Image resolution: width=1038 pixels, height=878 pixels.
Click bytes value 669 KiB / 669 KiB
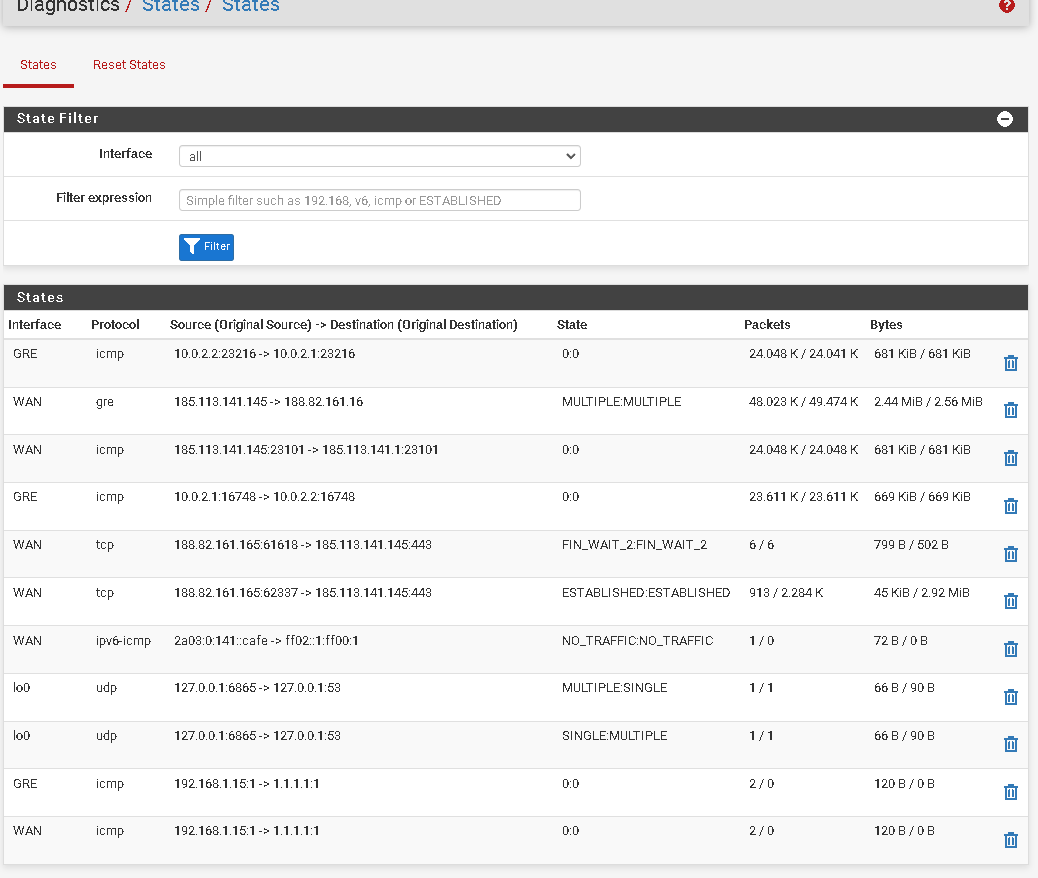point(922,497)
